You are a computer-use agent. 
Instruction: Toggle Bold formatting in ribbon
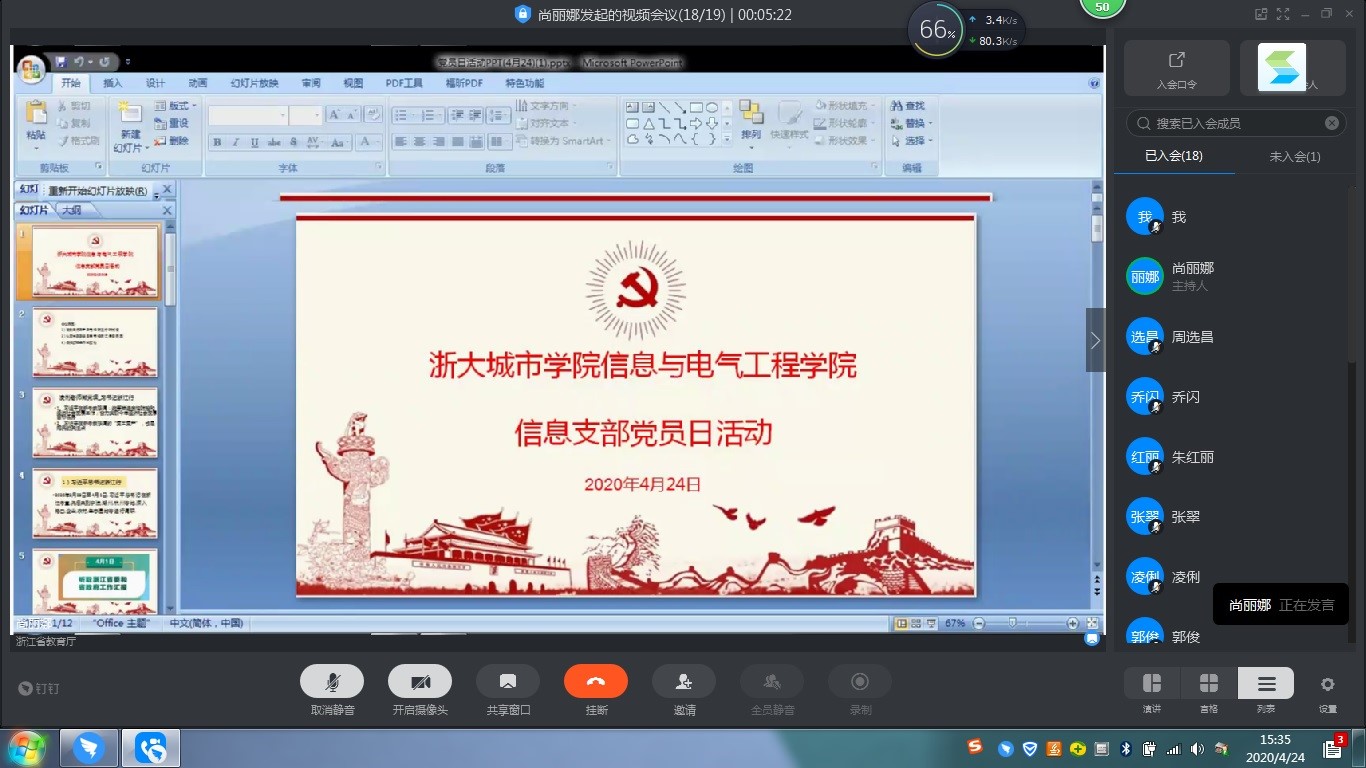pyautogui.click(x=217, y=142)
